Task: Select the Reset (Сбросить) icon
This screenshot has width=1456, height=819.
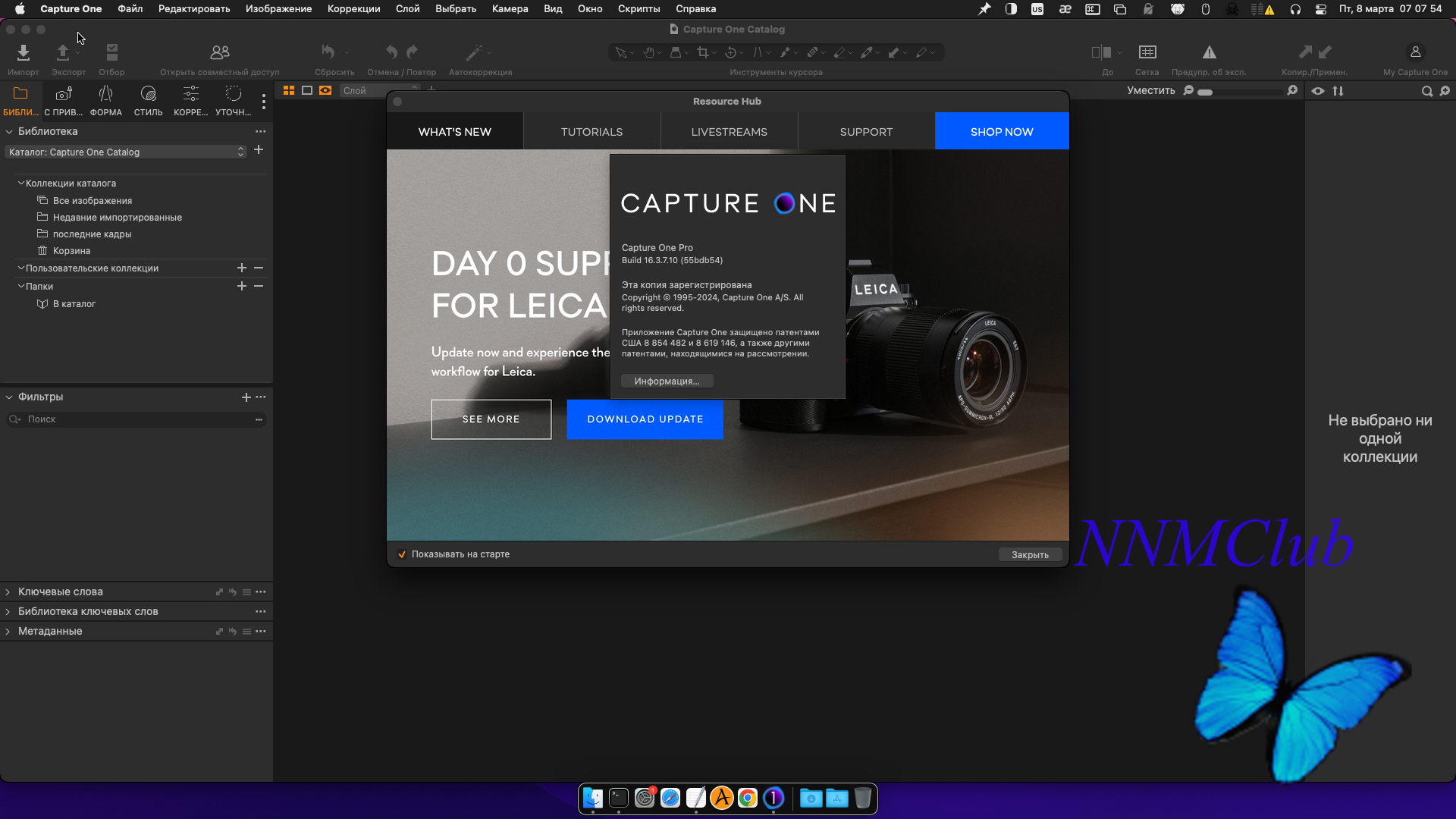Action: pos(328,52)
